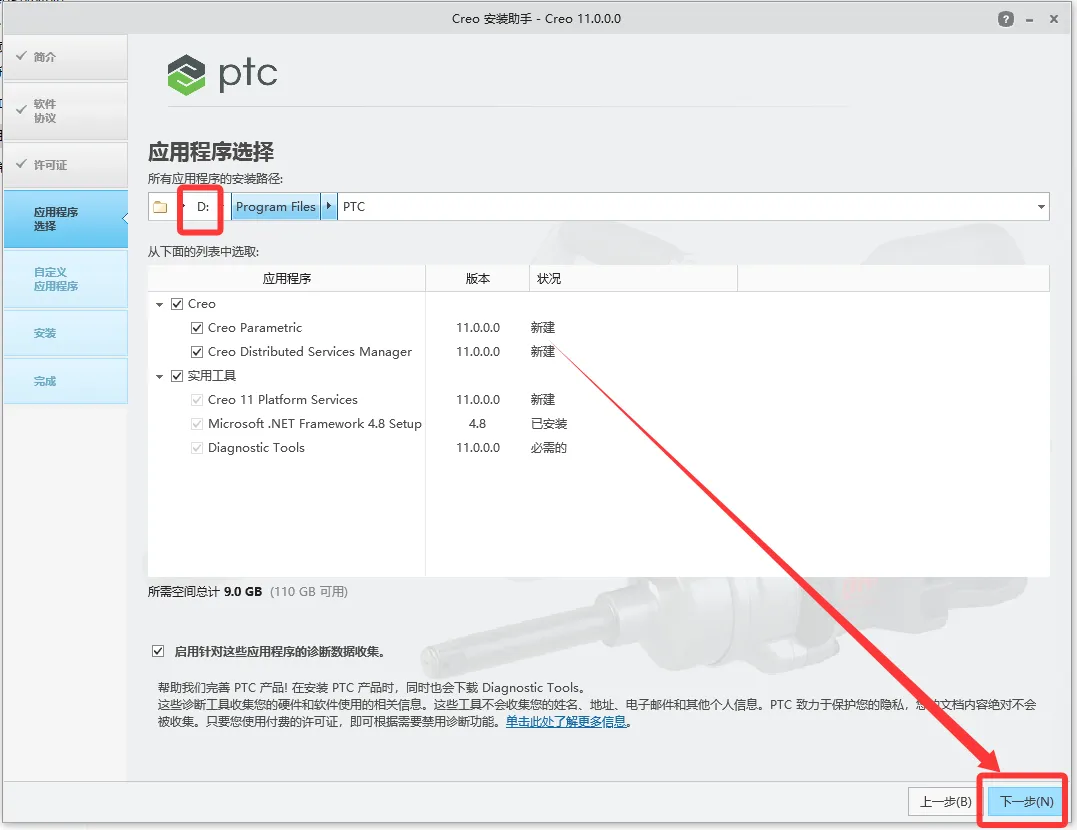Click Creo 11 Platform Services checkbox
The image size is (1077, 830).
click(197, 400)
